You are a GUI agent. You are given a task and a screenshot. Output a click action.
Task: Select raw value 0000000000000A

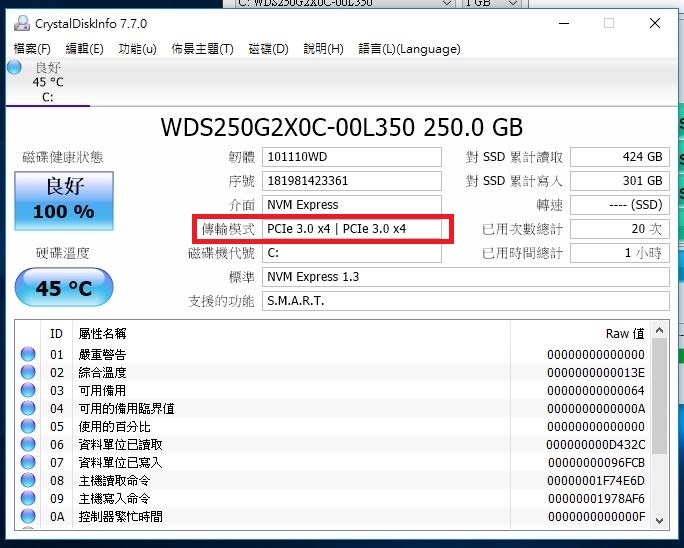(596, 408)
